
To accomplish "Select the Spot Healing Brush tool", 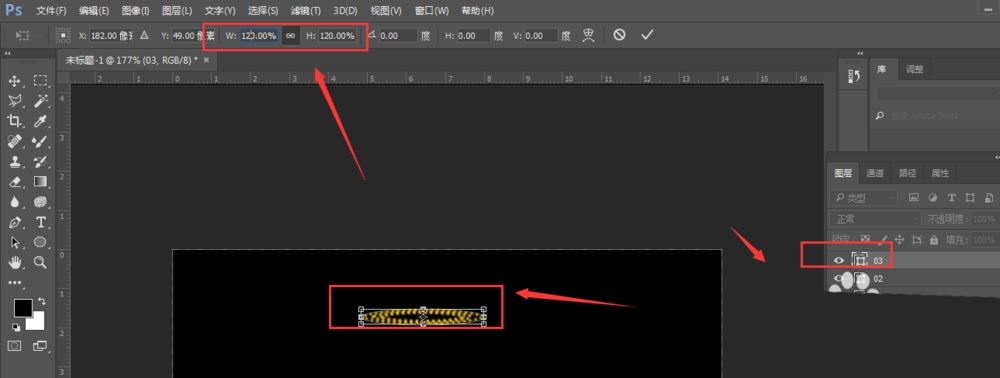I will [x=14, y=142].
